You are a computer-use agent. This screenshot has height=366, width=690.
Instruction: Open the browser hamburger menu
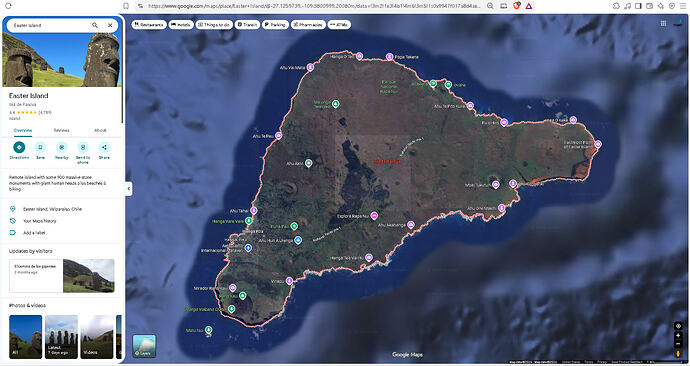coord(683,6)
